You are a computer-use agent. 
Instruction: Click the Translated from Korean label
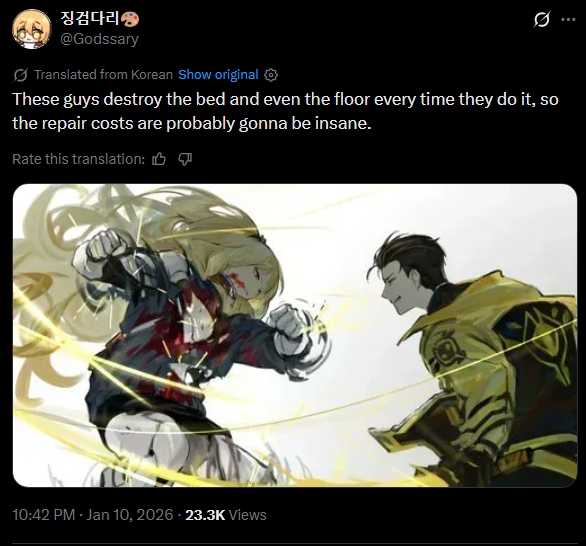(x=104, y=75)
